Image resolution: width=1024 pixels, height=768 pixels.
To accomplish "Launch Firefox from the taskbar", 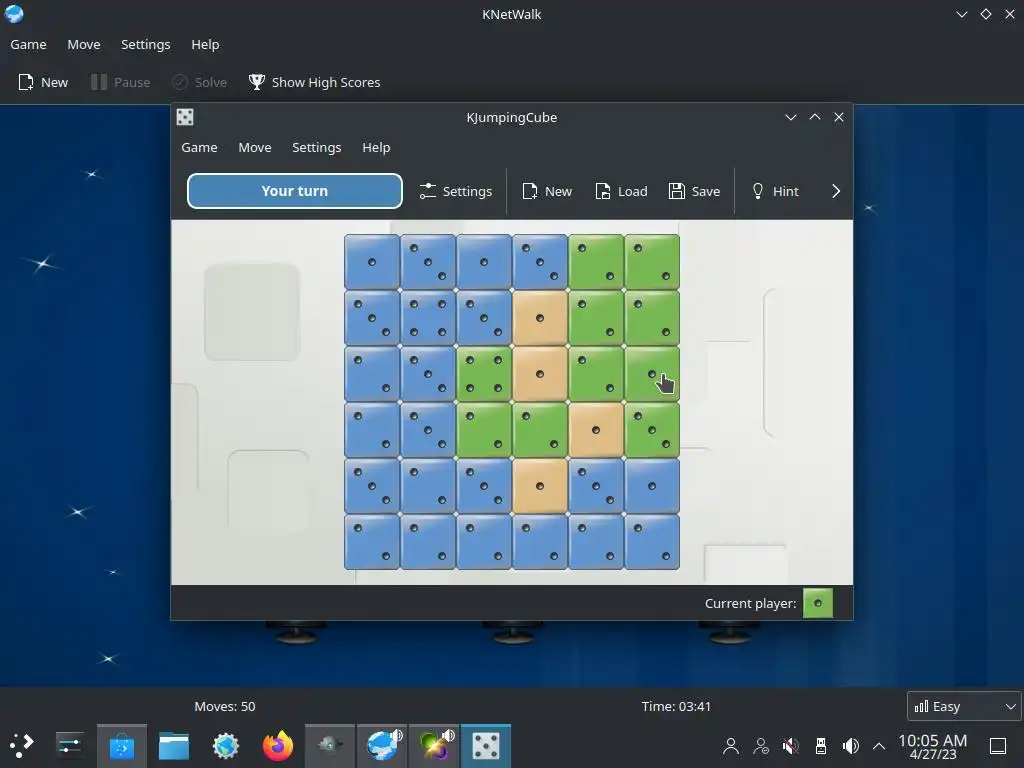I will tap(278, 745).
